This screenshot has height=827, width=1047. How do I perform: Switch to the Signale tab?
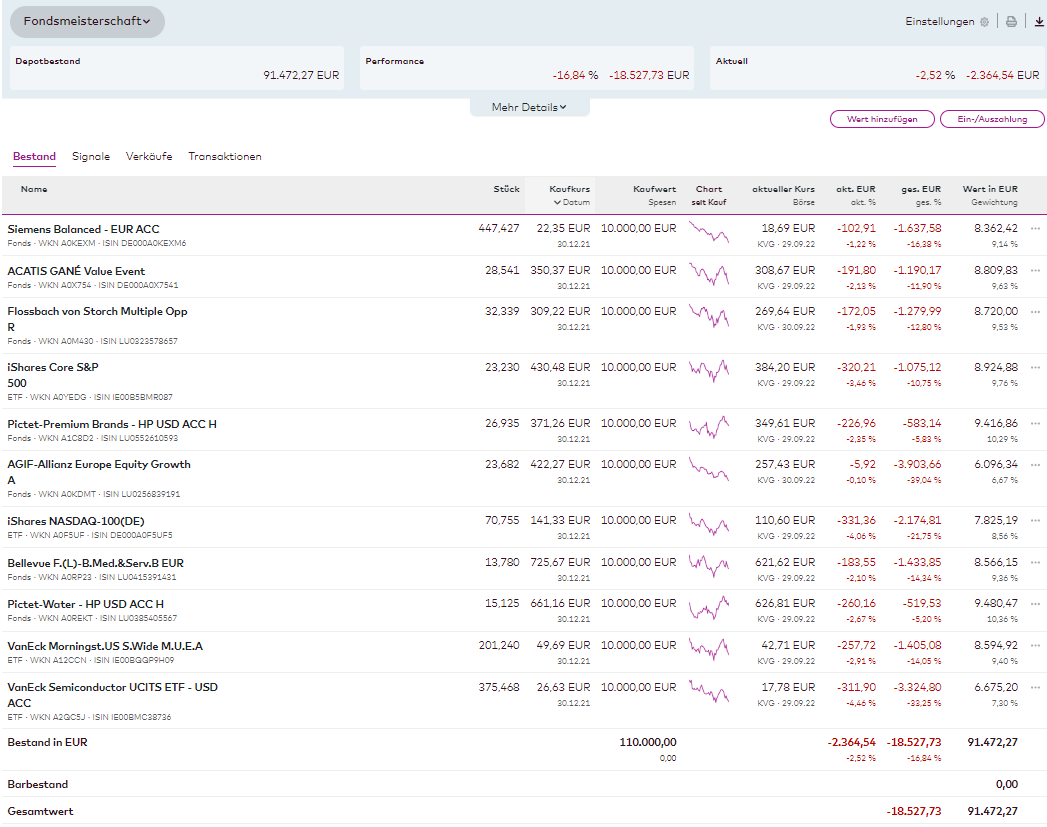(91, 157)
